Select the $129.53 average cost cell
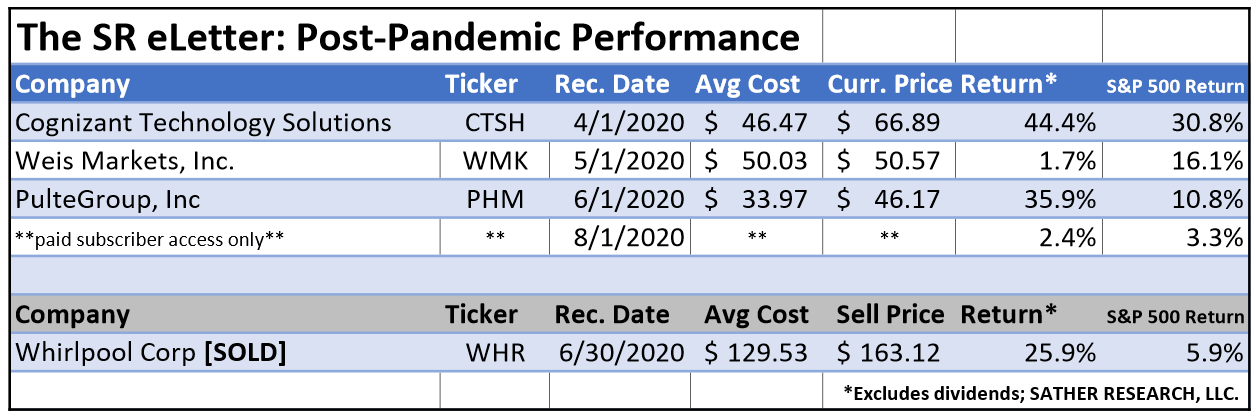 click(x=756, y=353)
